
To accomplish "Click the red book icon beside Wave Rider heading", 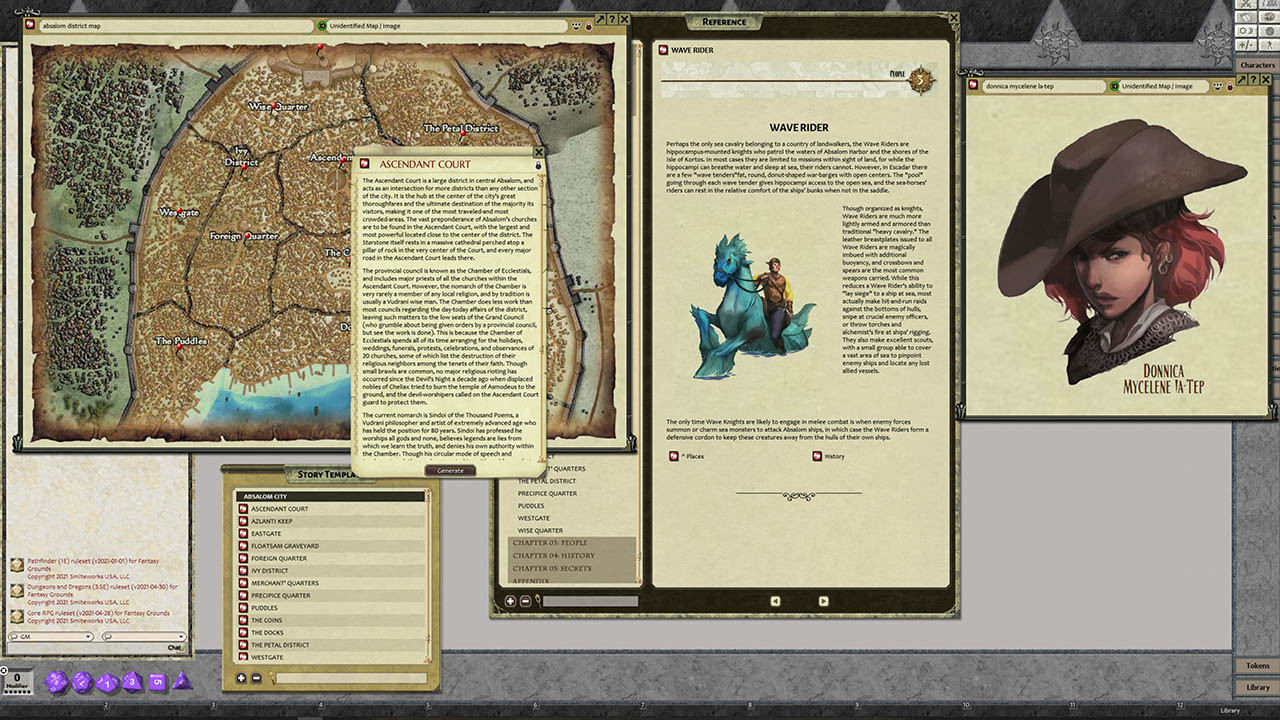I will pyautogui.click(x=663, y=49).
